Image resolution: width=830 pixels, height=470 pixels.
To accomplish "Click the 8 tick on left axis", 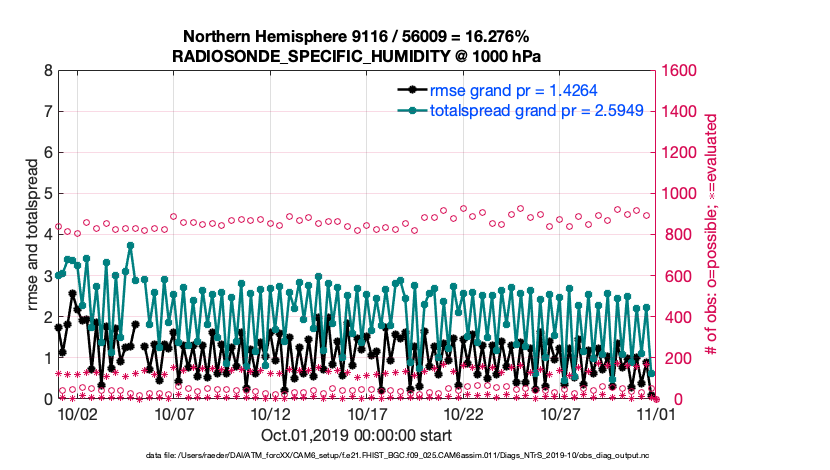I will pos(48,71).
